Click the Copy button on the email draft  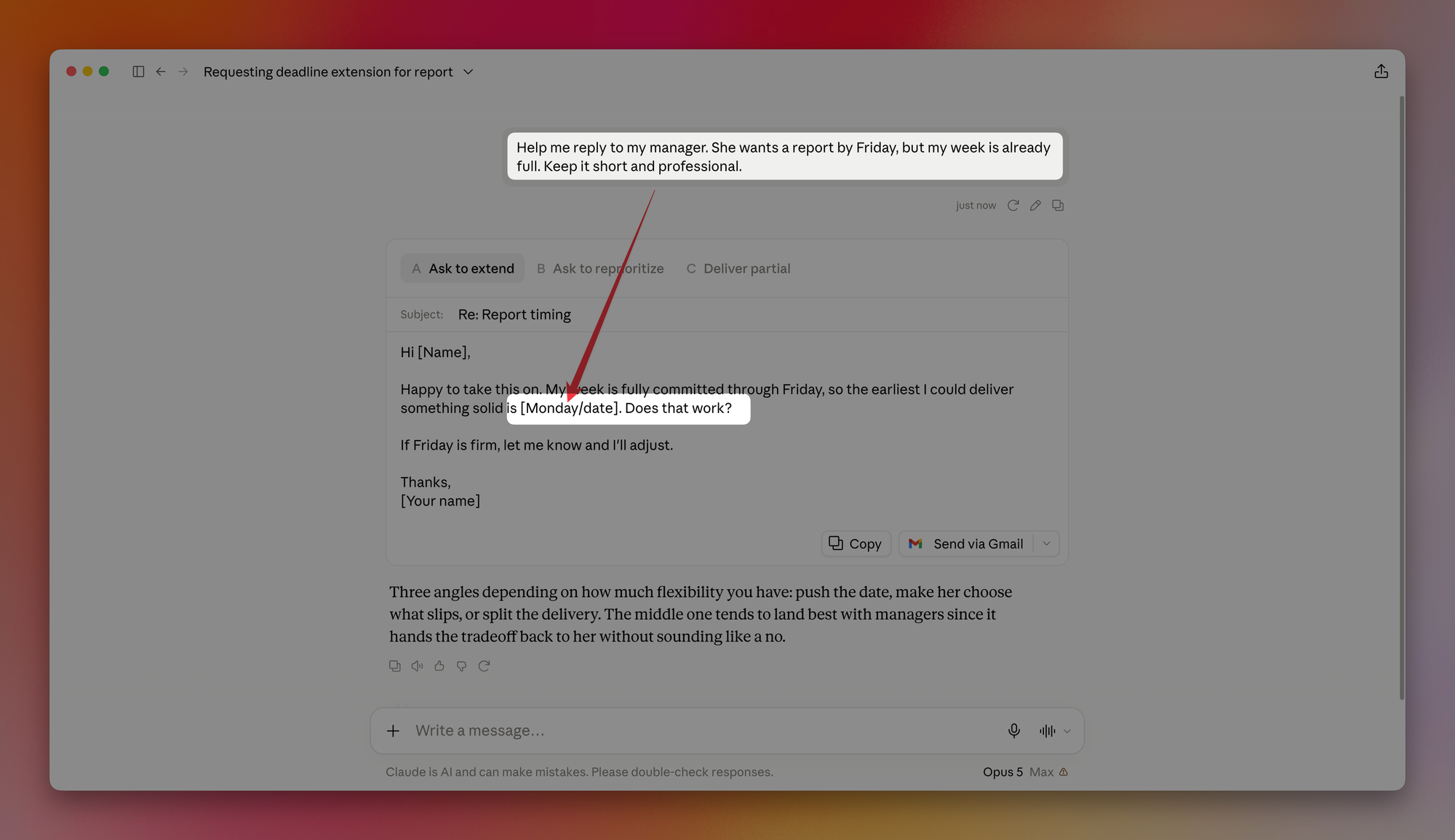pyautogui.click(x=856, y=543)
